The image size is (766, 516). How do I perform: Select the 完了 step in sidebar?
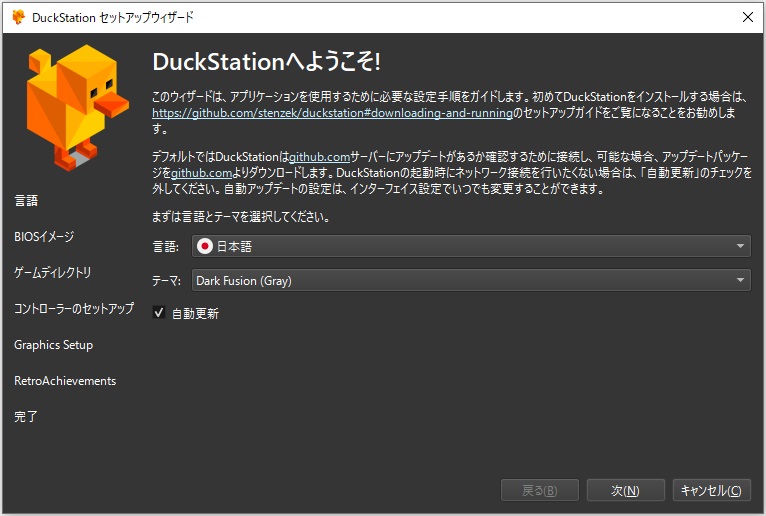coord(26,417)
